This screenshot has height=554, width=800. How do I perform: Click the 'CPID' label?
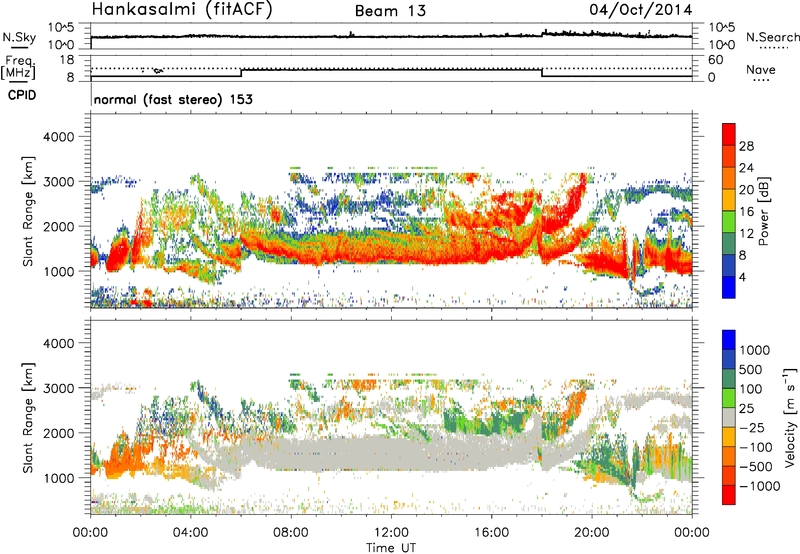coord(22,95)
